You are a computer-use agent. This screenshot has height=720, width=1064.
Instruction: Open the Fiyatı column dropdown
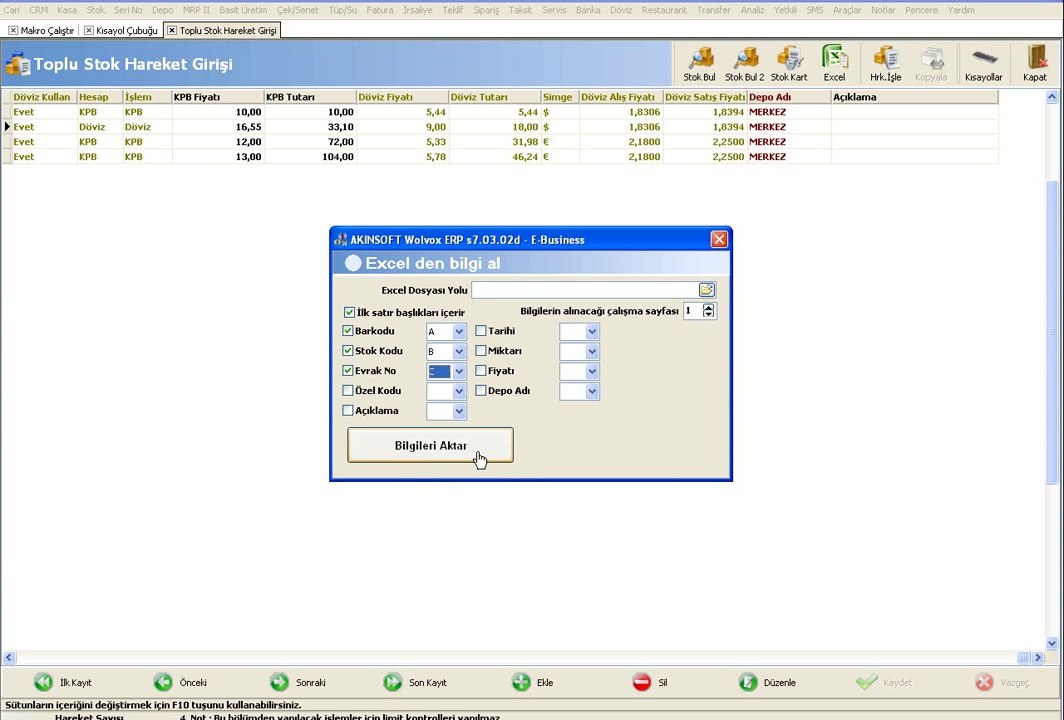coord(592,371)
